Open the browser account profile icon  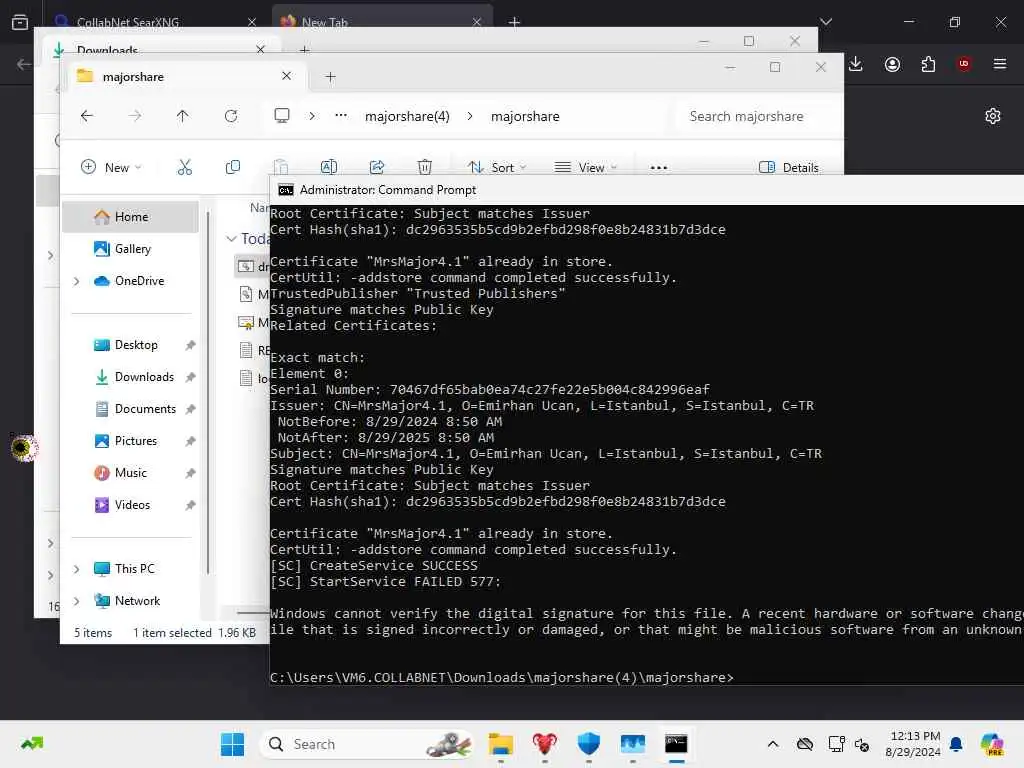(x=892, y=64)
